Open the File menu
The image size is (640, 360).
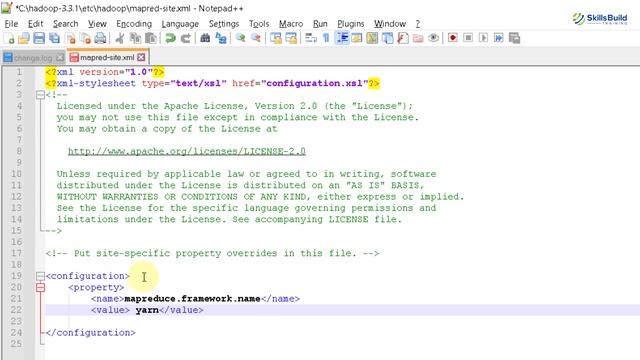click(x=11, y=24)
